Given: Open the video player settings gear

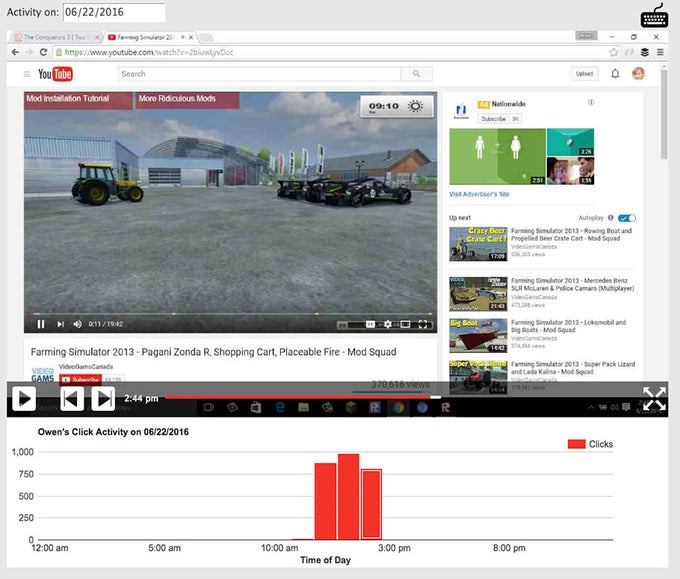Looking at the screenshot, I should pyautogui.click(x=388, y=324).
